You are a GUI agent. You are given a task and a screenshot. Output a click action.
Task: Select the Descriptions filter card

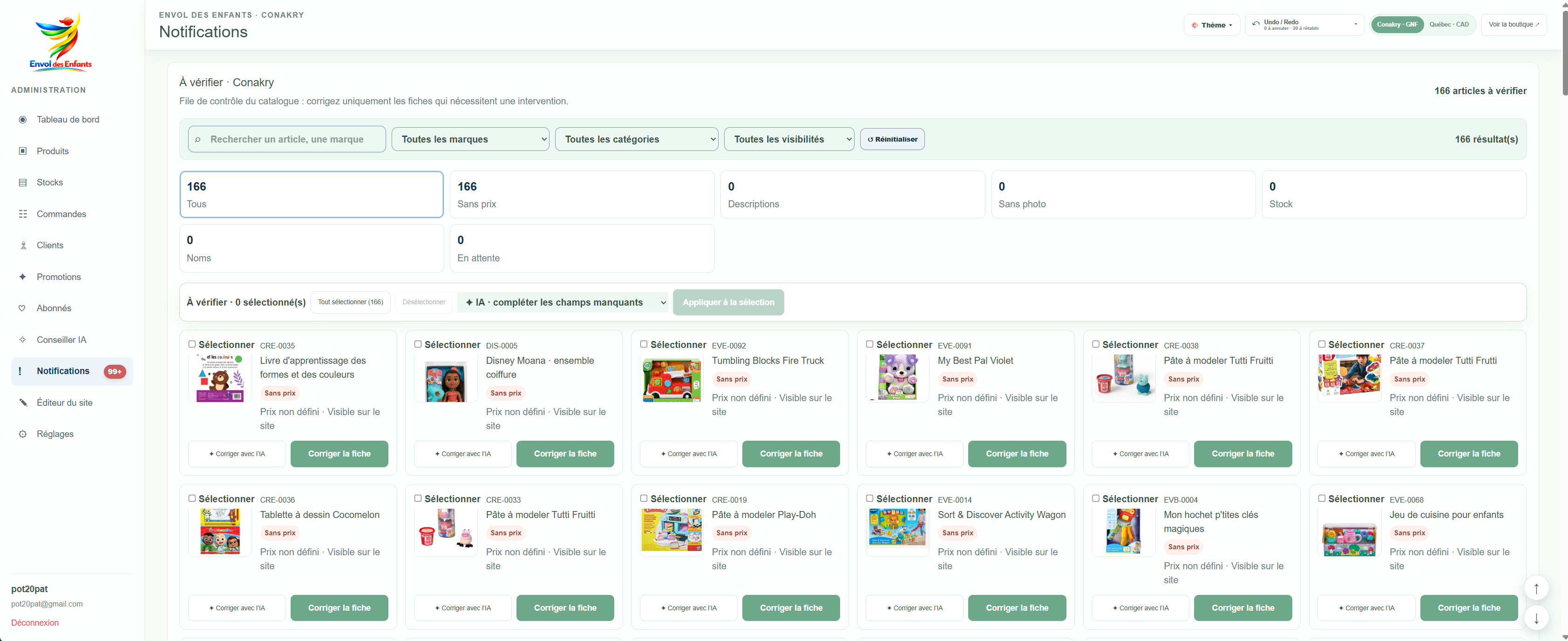(852, 195)
